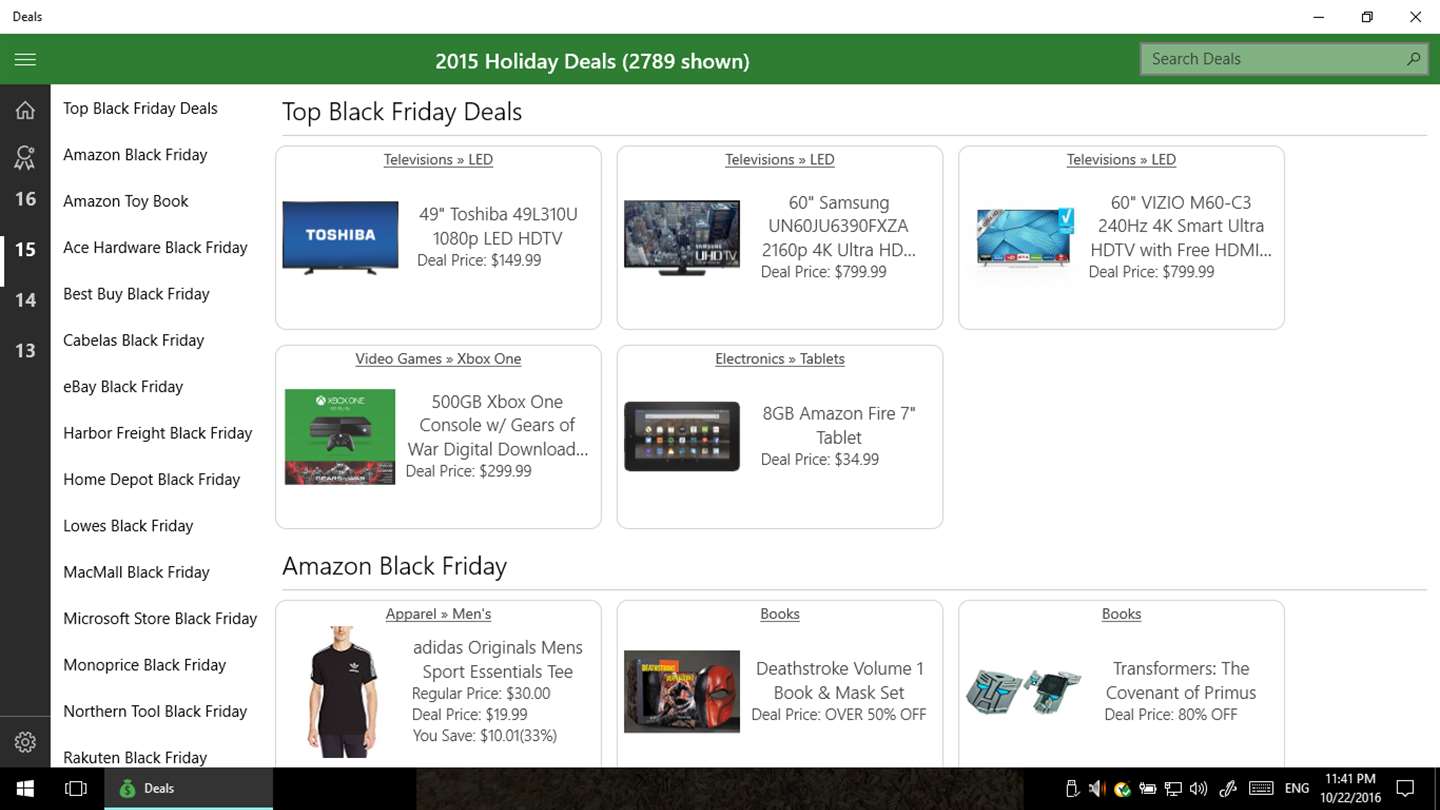Select year 15 in the sidebar

[25, 249]
